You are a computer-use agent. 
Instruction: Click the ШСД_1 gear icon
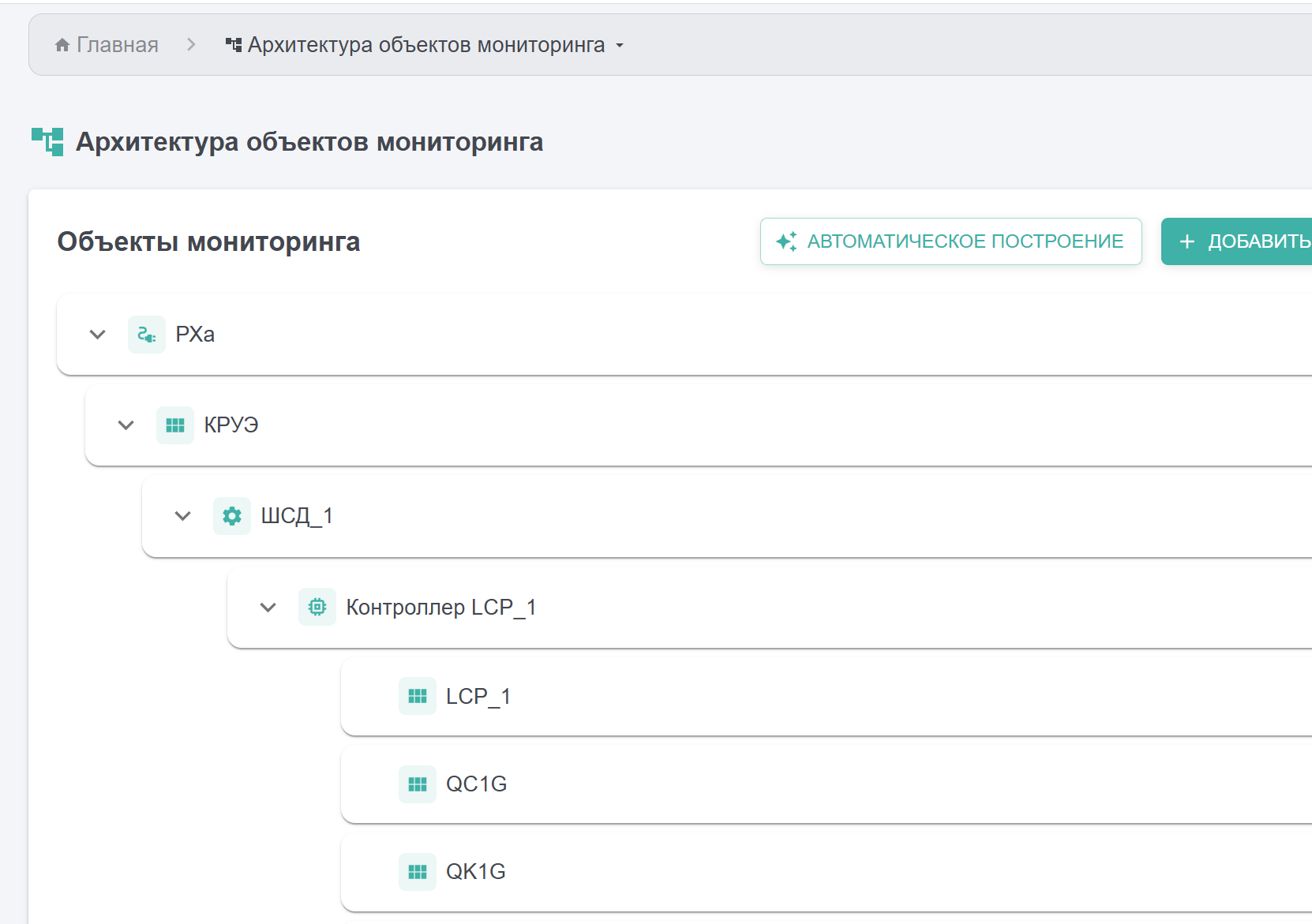click(x=232, y=516)
